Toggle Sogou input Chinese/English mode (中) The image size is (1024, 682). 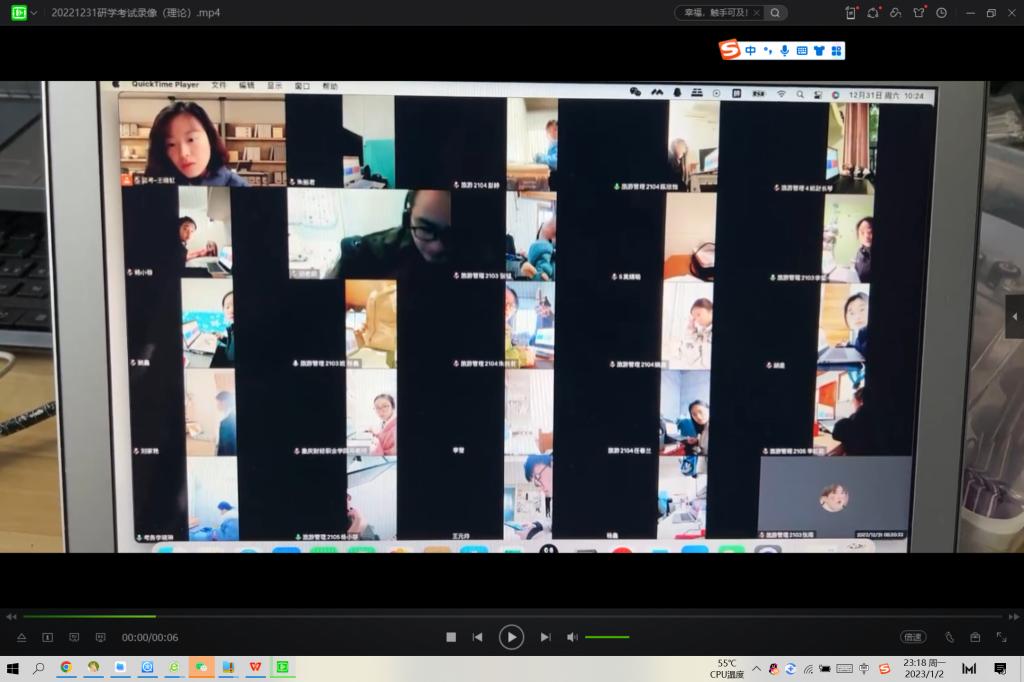(x=750, y=50)
